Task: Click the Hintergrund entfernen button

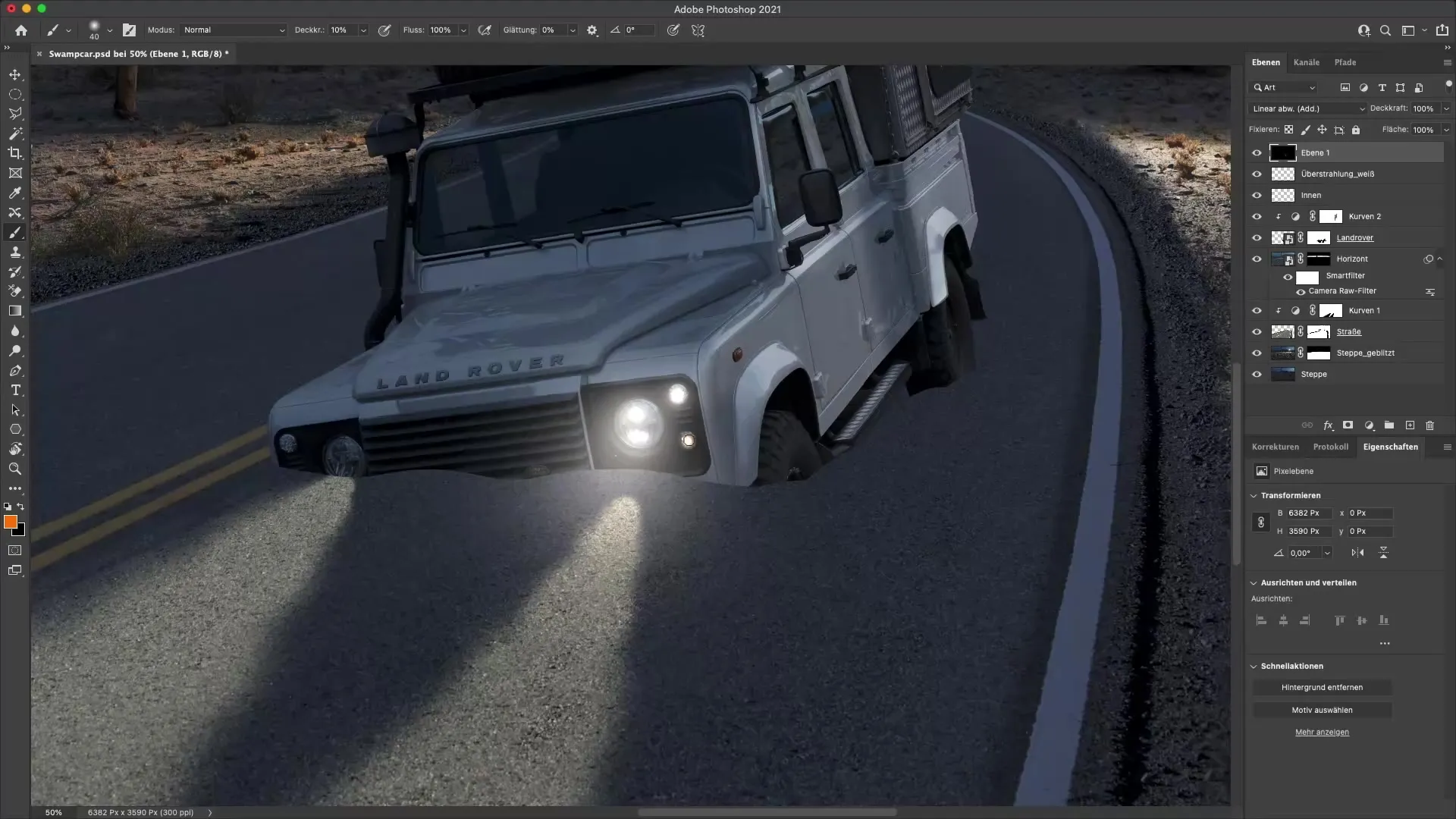Action: 1323,687
